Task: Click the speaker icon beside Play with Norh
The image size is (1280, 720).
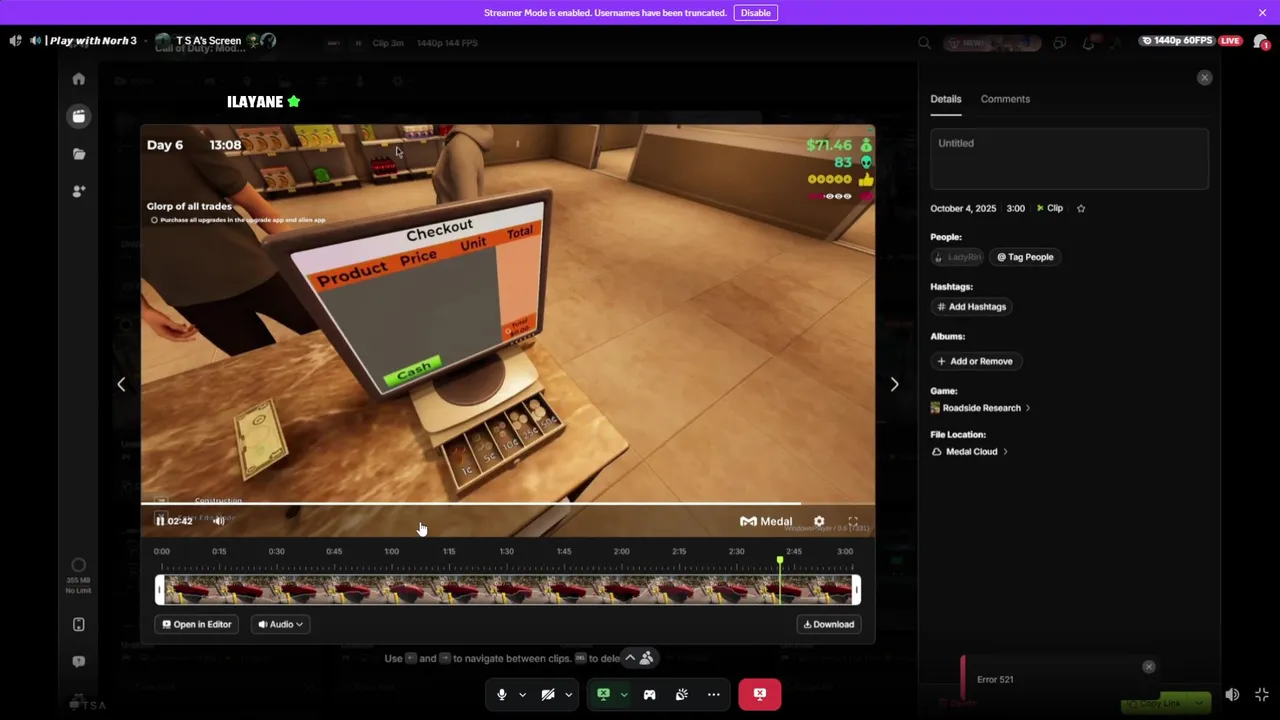Action: [x=36, y=41]
